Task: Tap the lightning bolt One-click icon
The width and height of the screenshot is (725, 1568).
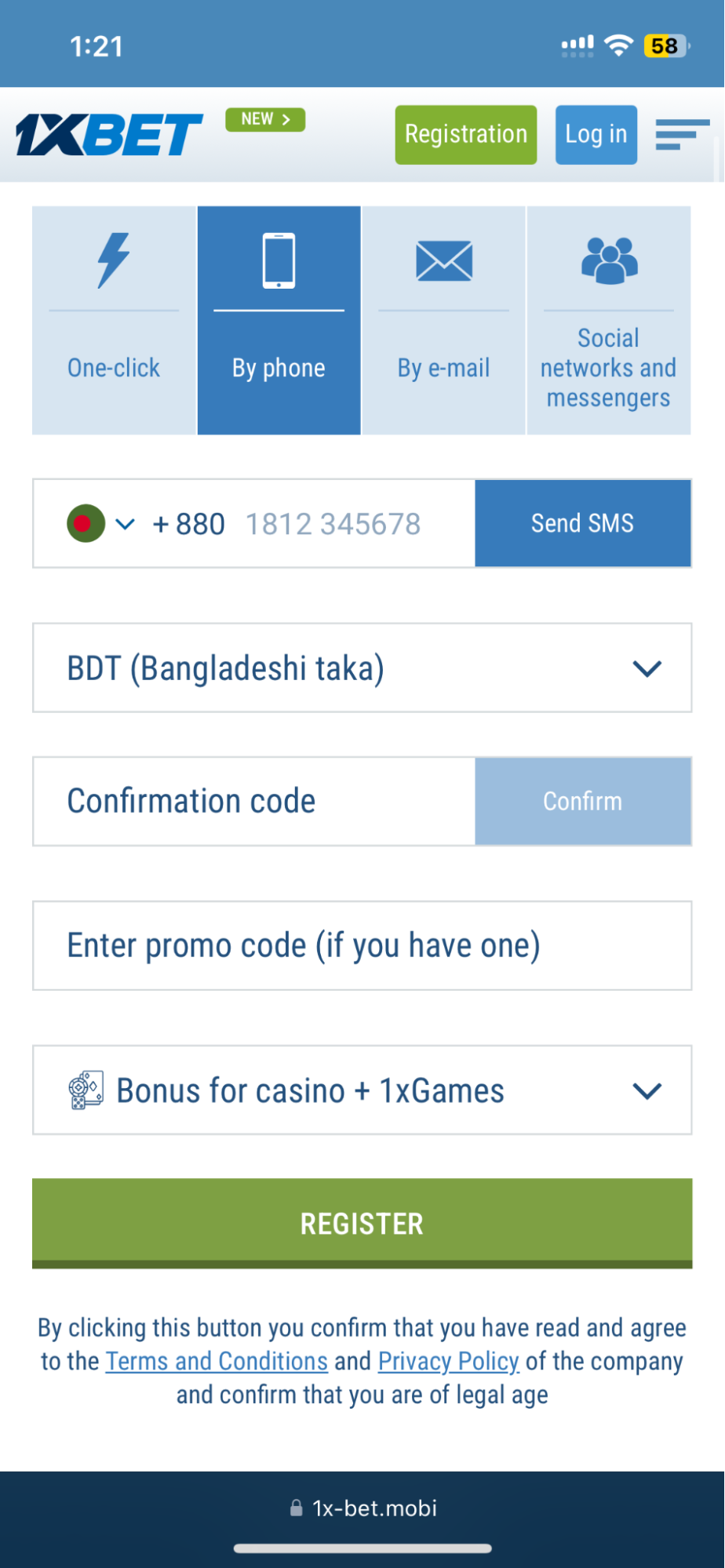Action: point(114,260)
